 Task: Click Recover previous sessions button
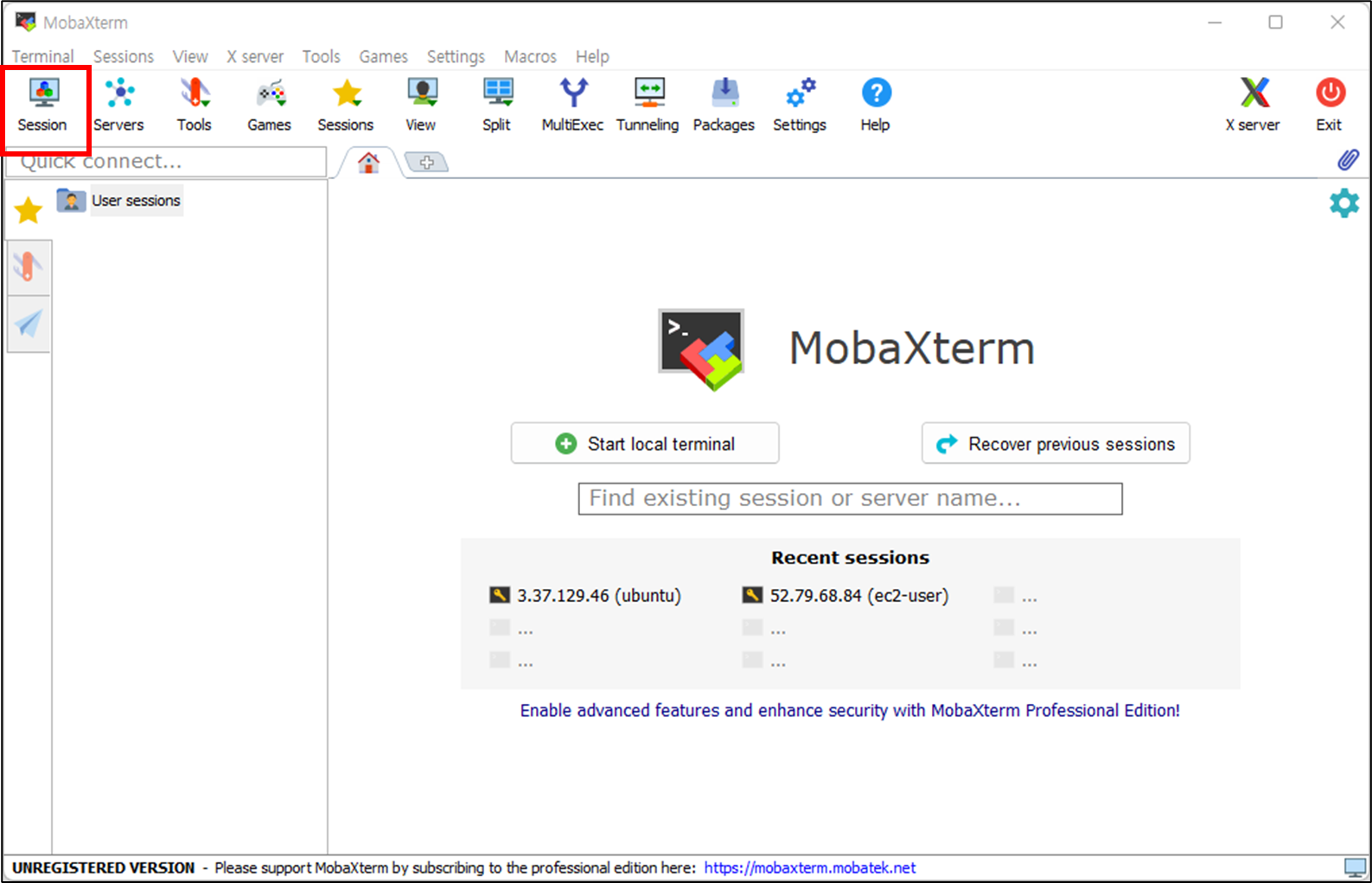[1056, 443]
